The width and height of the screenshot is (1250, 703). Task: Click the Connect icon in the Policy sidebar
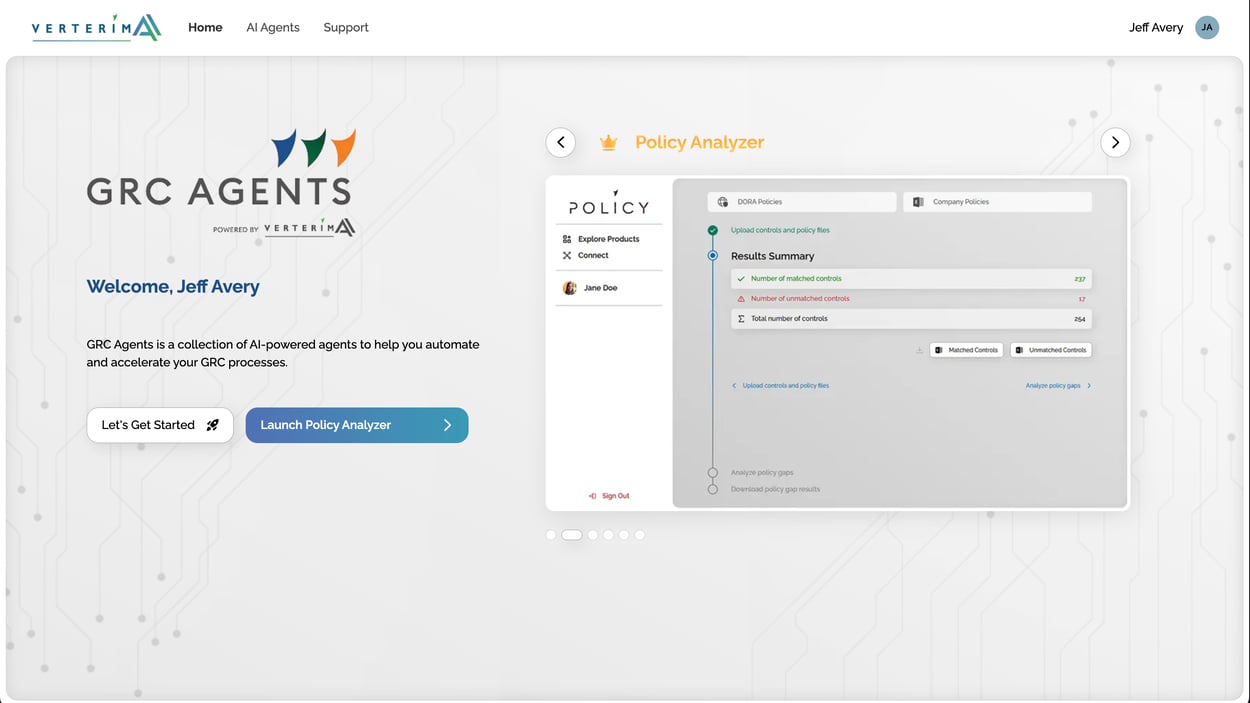coord(566,255)
